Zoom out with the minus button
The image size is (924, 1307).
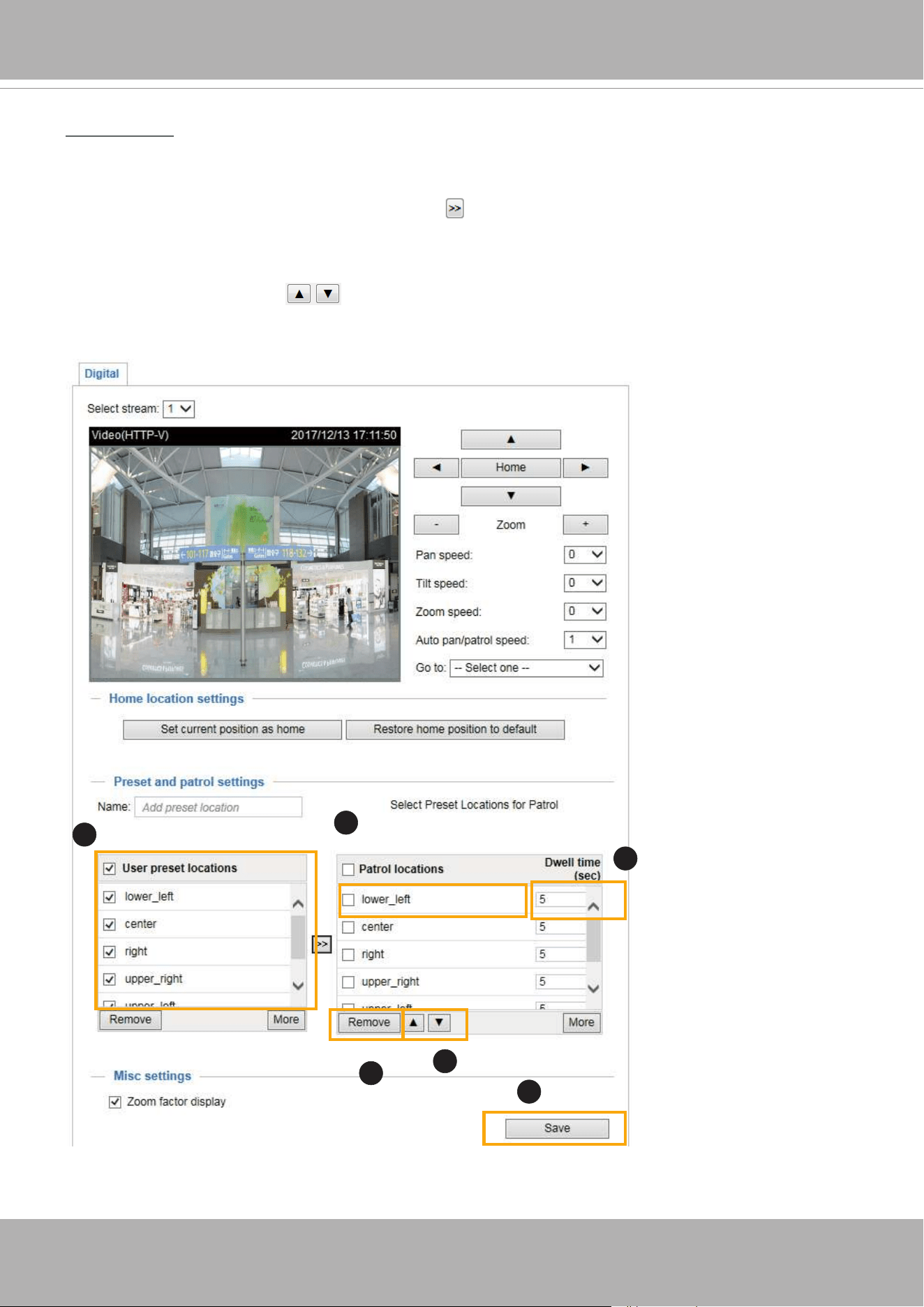pos(436,524)
